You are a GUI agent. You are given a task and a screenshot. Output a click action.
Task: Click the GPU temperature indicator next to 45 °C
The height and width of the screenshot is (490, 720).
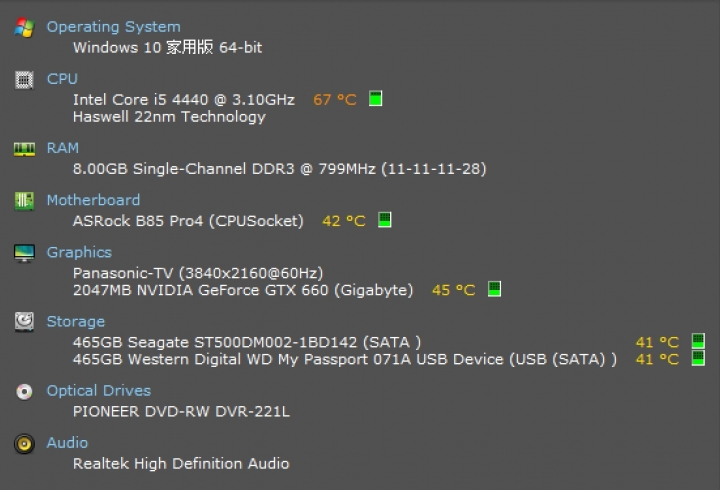(494, 289)
